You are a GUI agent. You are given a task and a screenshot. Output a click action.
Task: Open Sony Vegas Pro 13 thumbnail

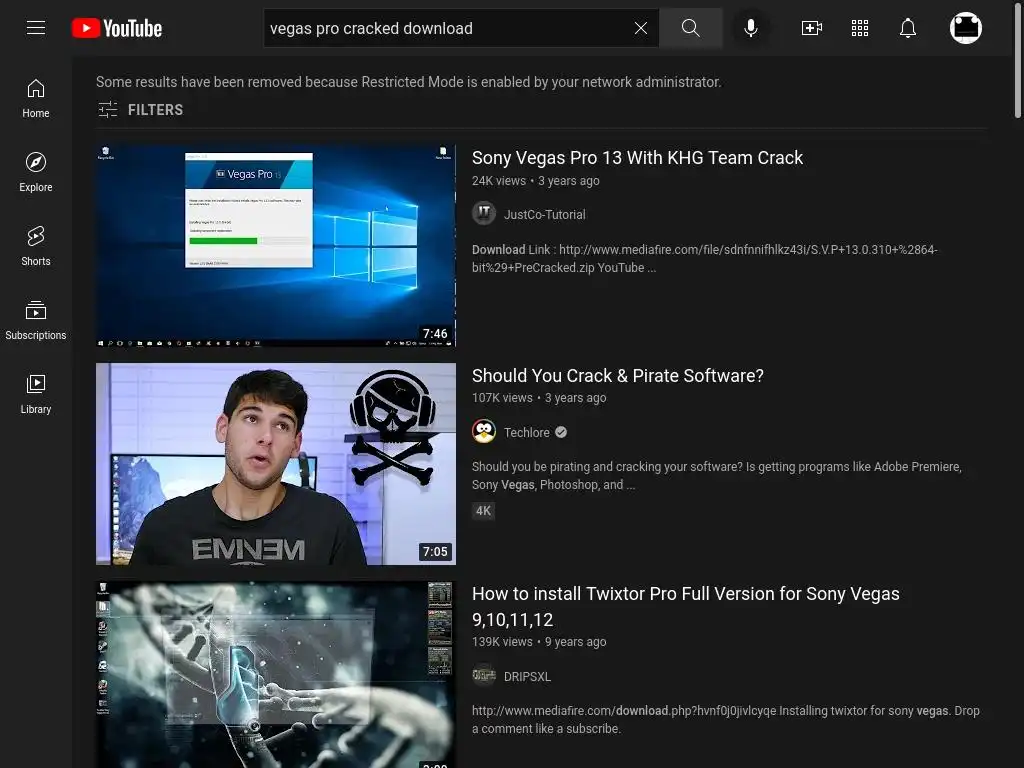[276, 246]
